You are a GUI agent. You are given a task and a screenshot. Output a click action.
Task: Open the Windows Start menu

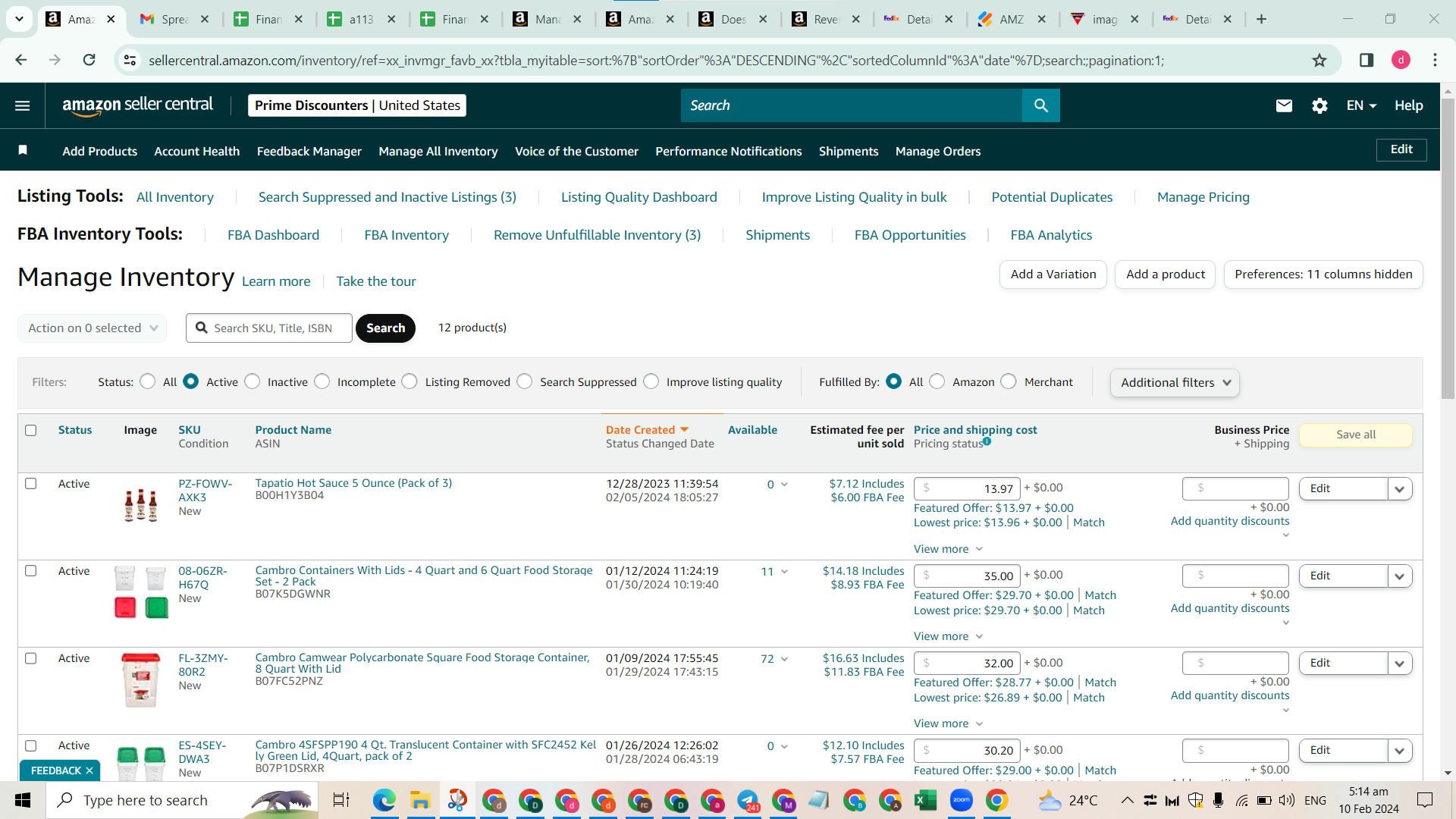coord(23,800)
